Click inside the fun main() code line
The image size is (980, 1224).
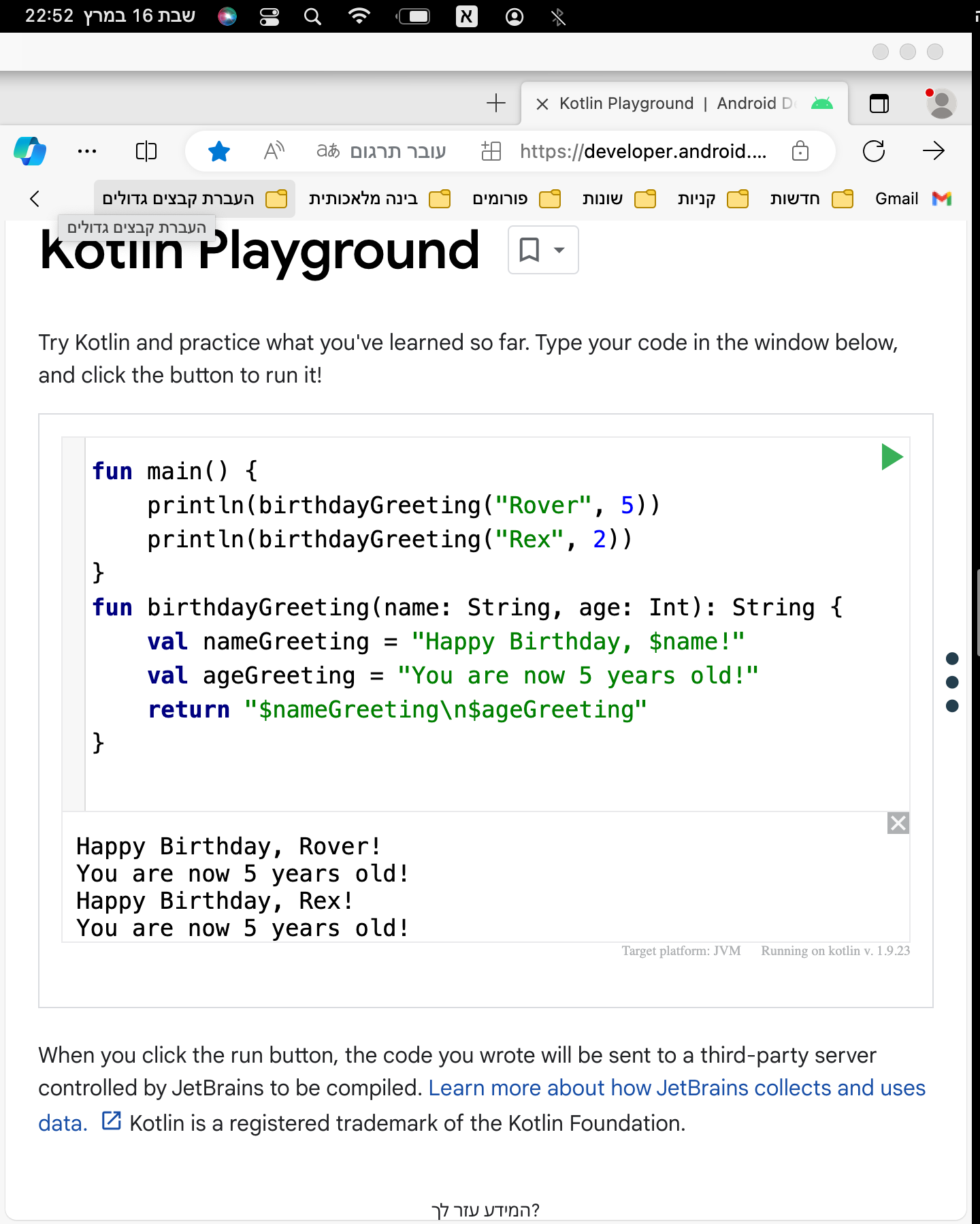click(175, 471)
